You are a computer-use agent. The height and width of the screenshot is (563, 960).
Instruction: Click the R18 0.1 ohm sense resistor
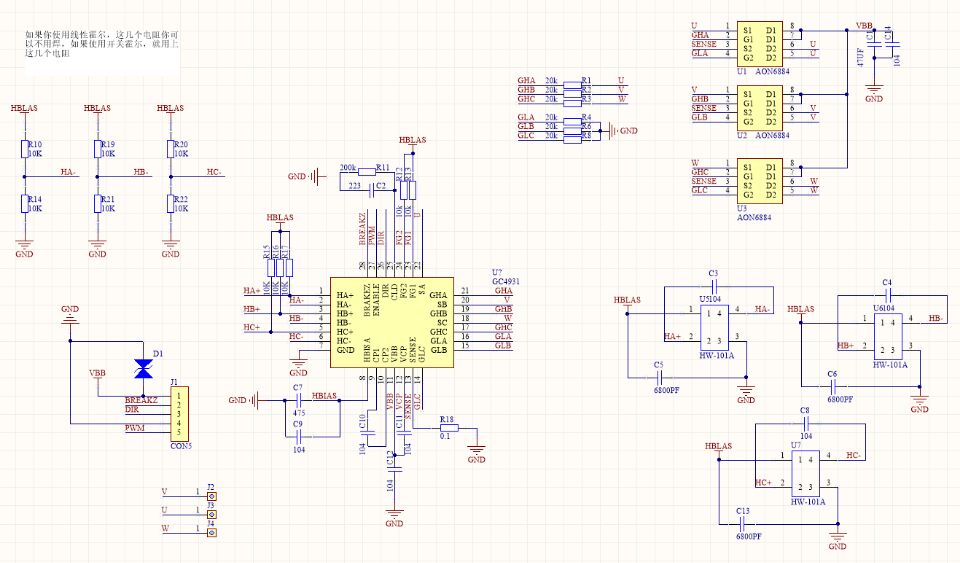446,430
